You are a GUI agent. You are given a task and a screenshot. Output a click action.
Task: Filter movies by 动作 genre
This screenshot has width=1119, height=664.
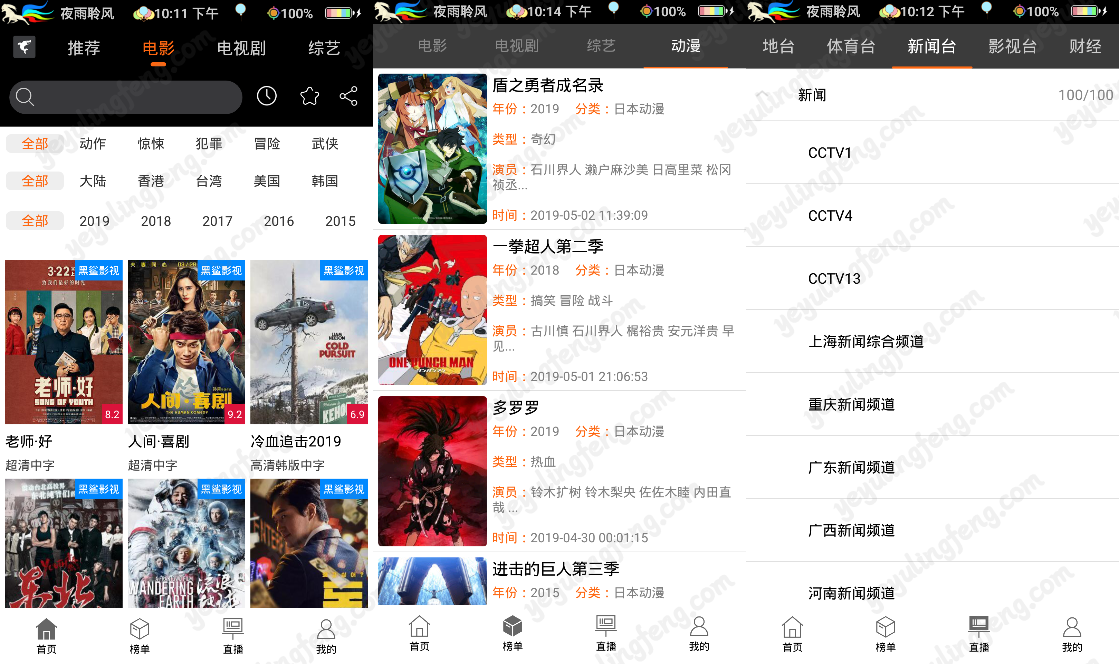(93, 144)
